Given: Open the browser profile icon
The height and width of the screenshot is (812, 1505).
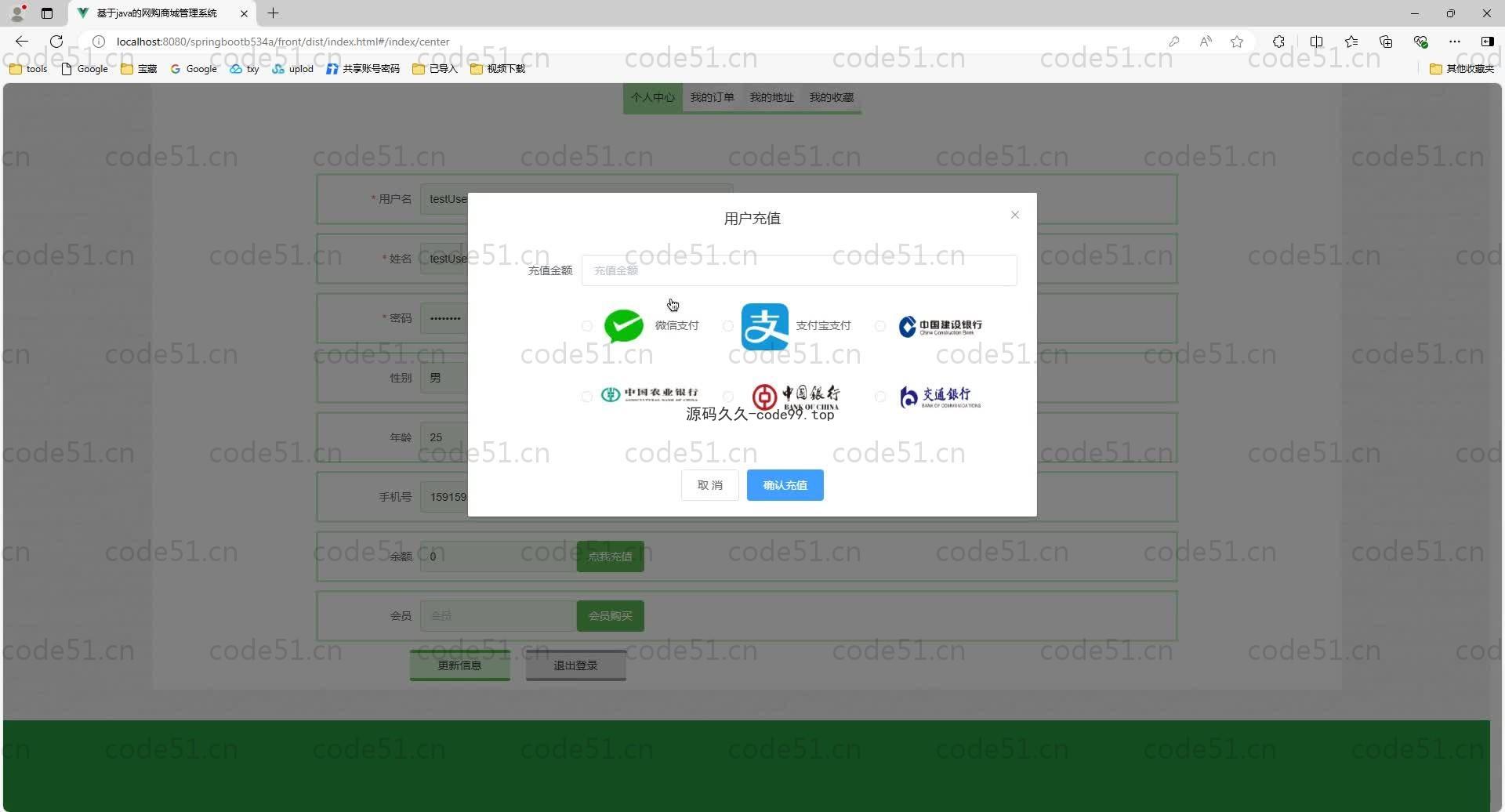Looking at the screenshot, I should (18, 13).
